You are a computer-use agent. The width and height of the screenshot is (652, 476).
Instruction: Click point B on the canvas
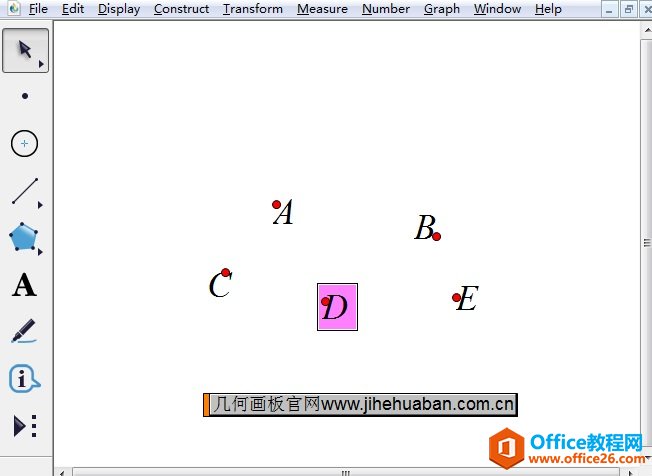436,236
